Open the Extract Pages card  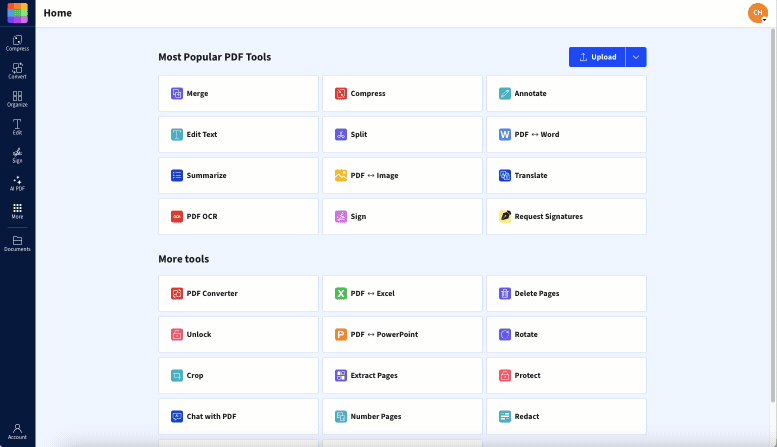coord(402,376)
